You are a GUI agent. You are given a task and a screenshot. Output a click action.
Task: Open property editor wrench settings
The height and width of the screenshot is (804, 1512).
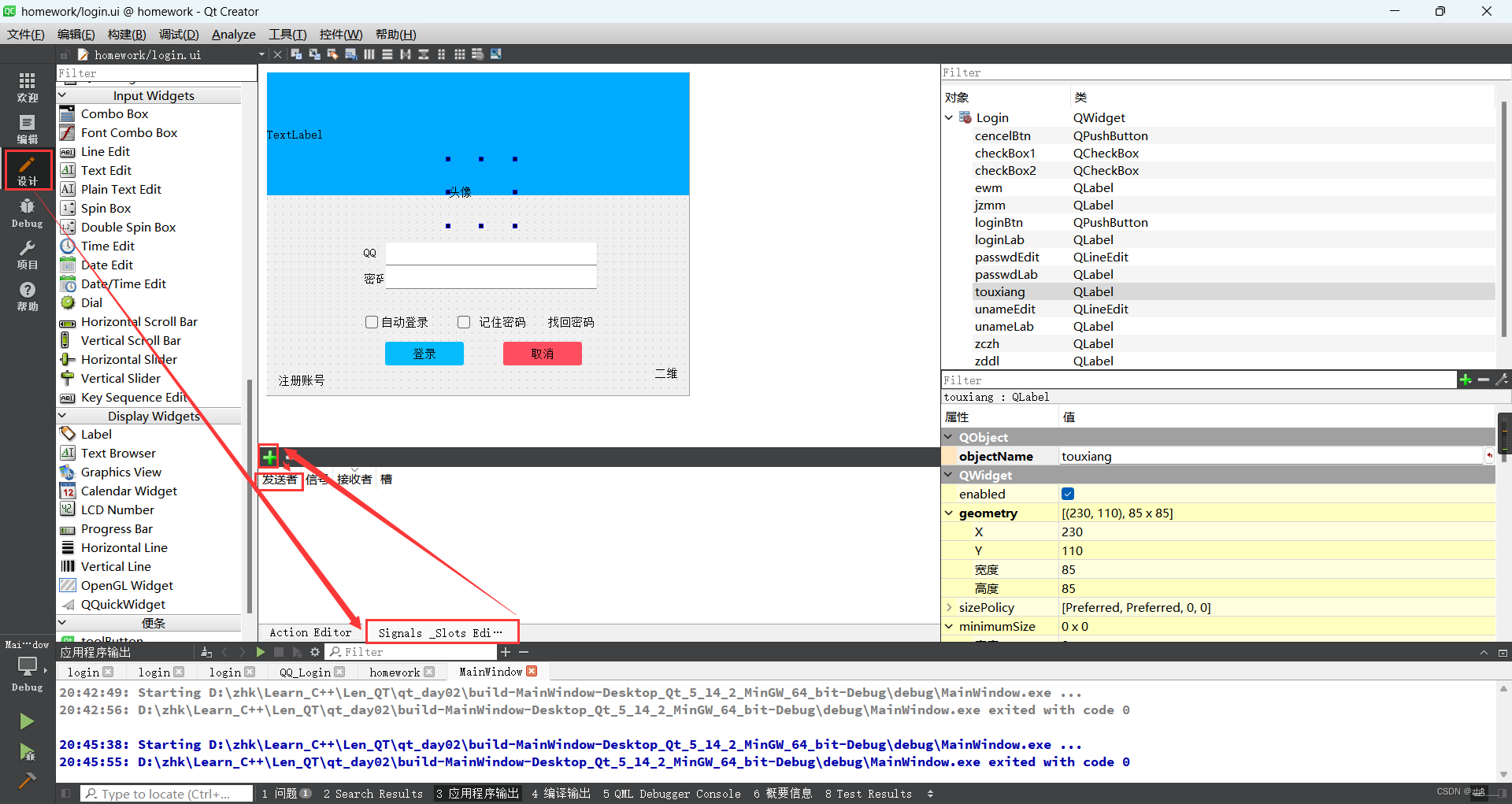(1502, 380)
